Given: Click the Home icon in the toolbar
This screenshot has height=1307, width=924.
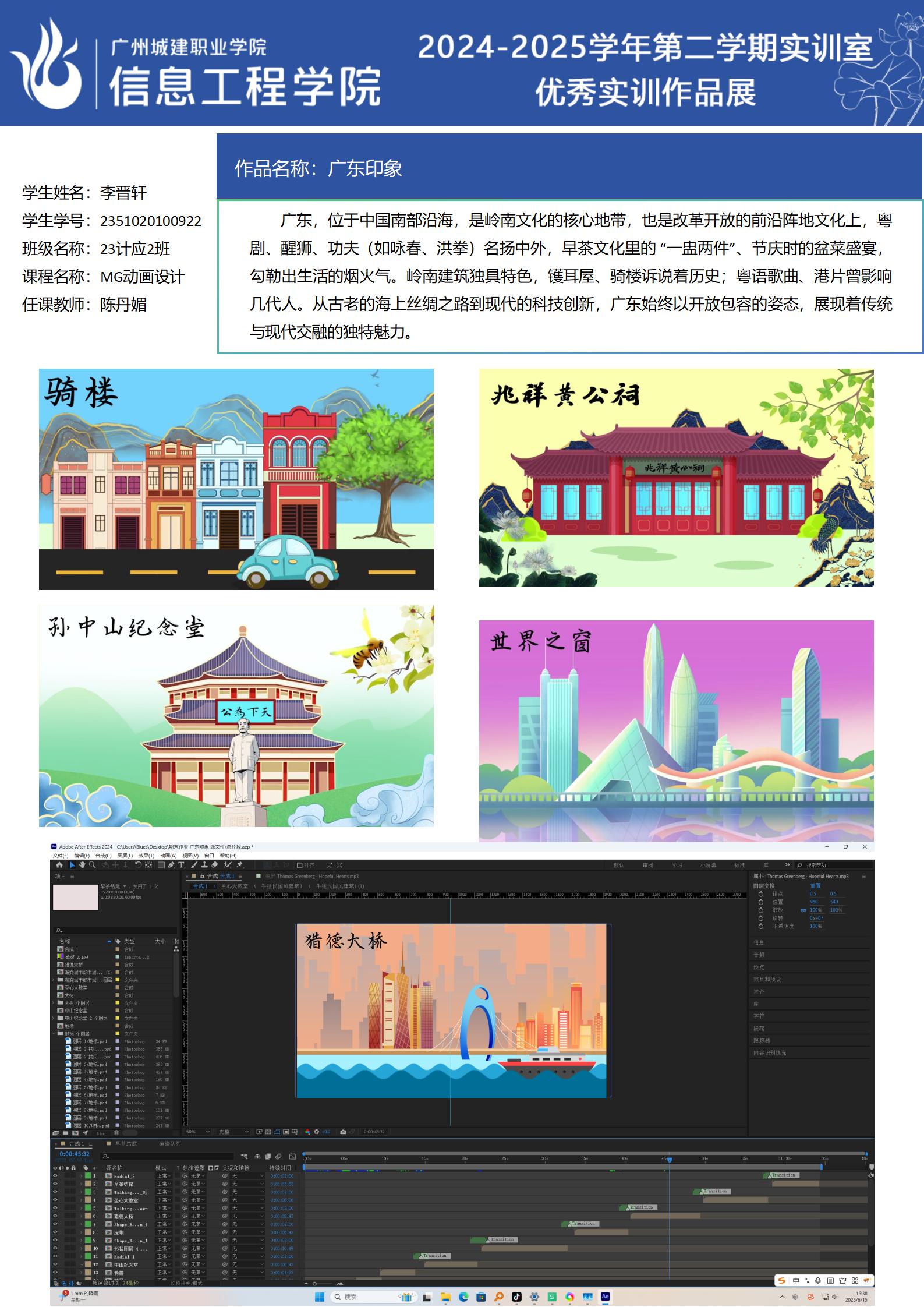Looking at the screenshot, I should pyautogui.click(x=59, y=865).
